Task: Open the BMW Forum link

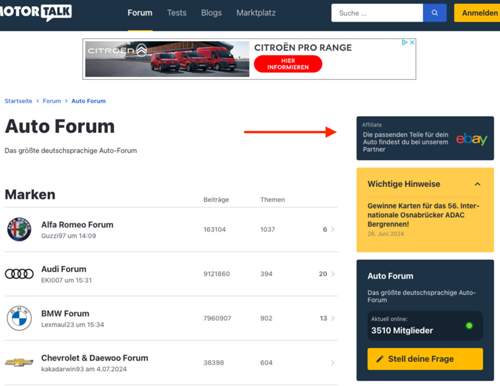Action: pos(65,314)
